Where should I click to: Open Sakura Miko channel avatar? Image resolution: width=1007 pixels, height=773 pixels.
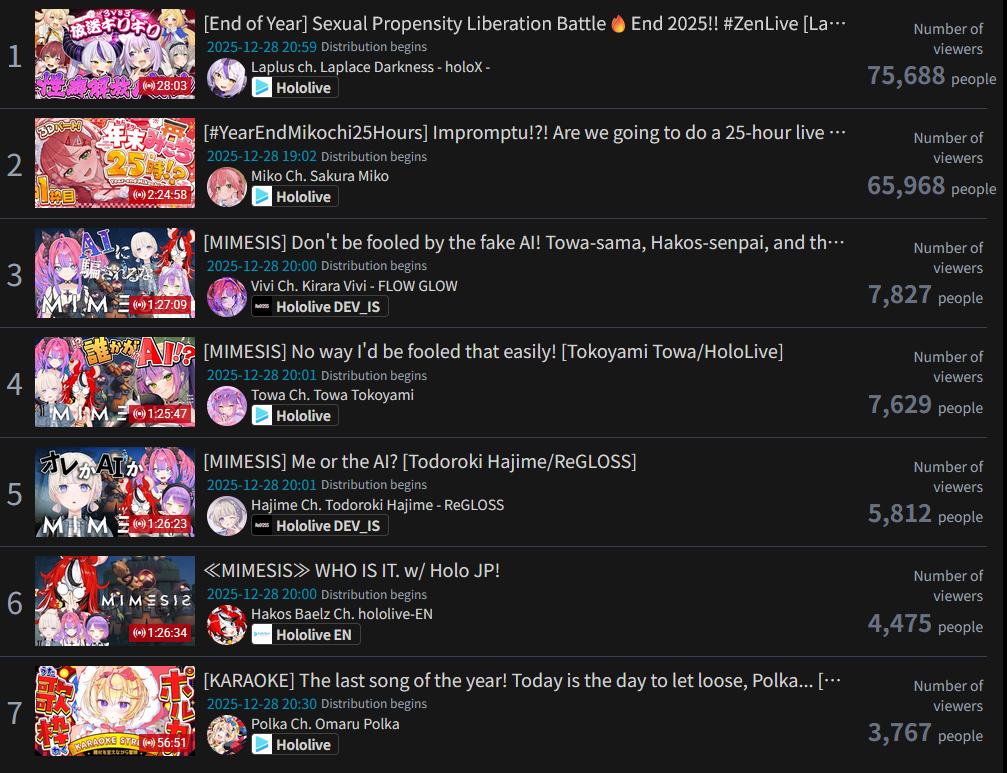(227, 187)
